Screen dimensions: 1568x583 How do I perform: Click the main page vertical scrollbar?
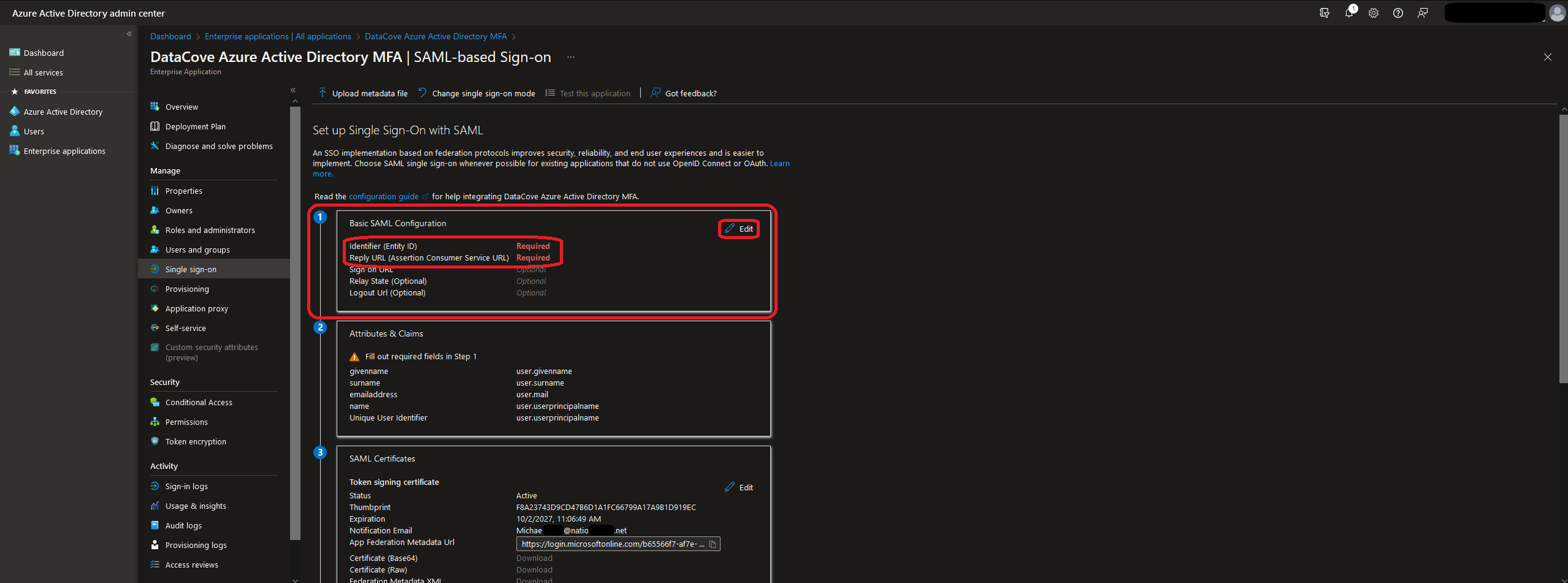1562,251
